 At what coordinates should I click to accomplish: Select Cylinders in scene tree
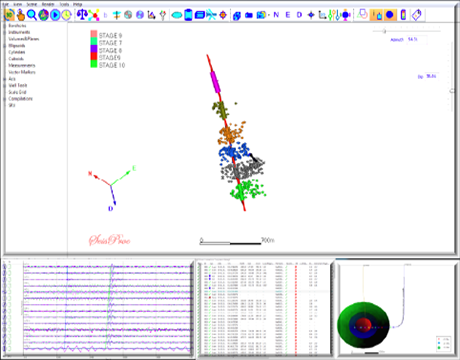tap(17, 52)
